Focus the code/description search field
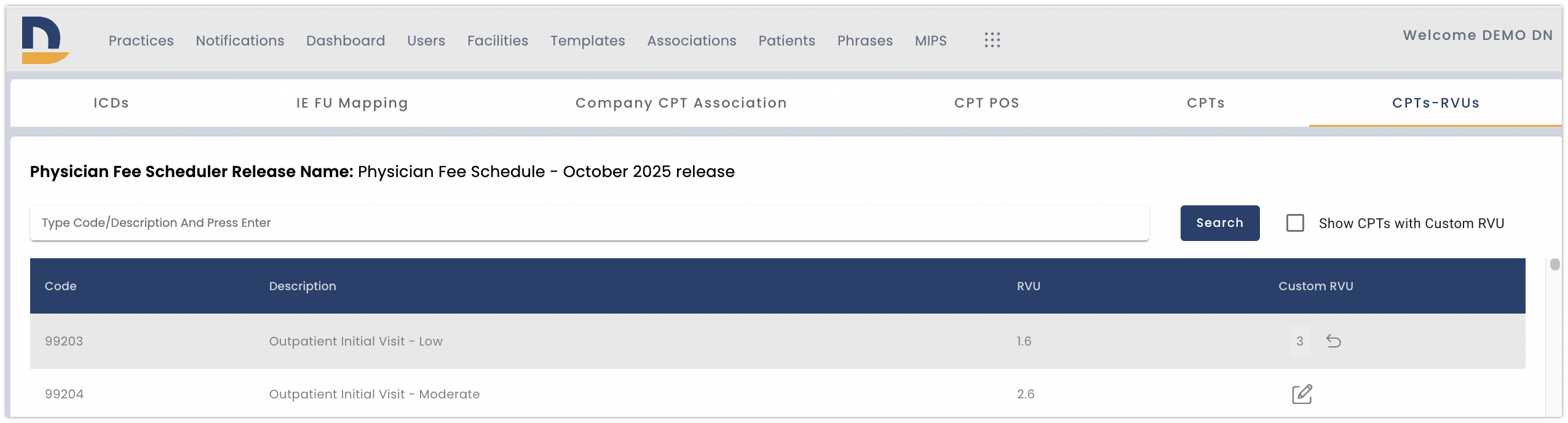Viewport: 1568px width, 423px height. pos(589,223)
